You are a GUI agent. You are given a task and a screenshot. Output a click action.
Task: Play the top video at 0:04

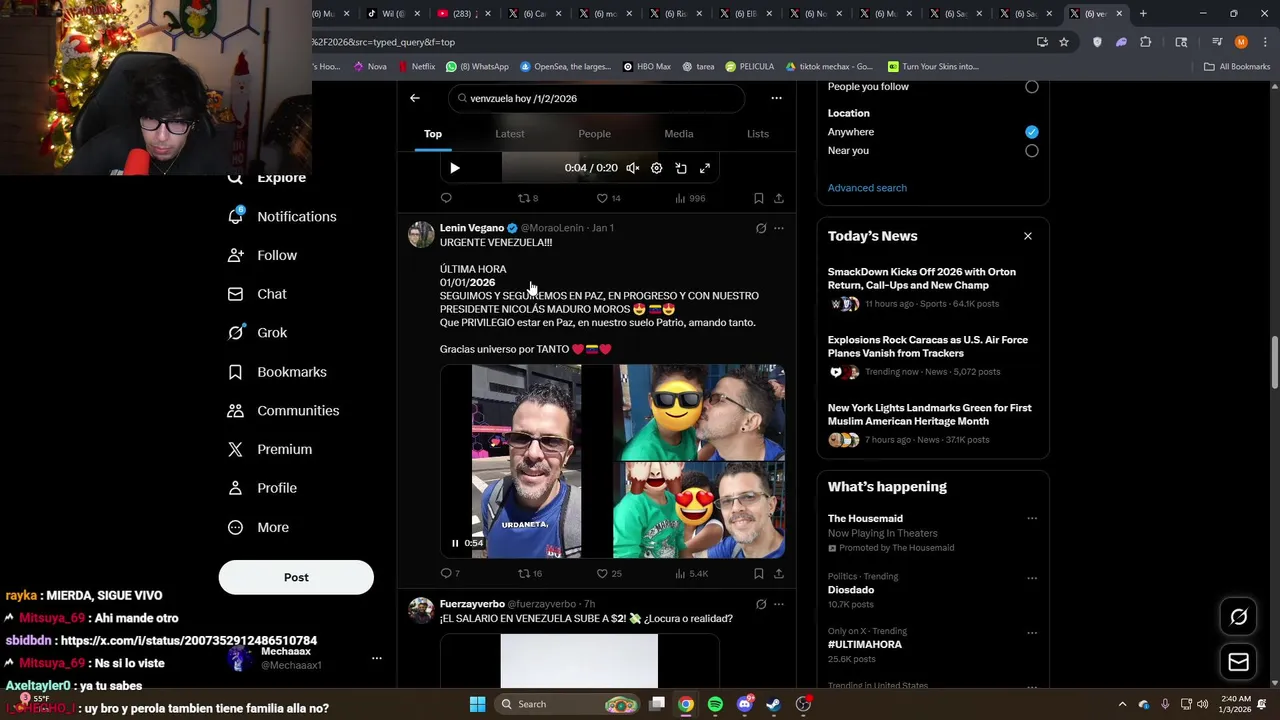tap(455, 168)
